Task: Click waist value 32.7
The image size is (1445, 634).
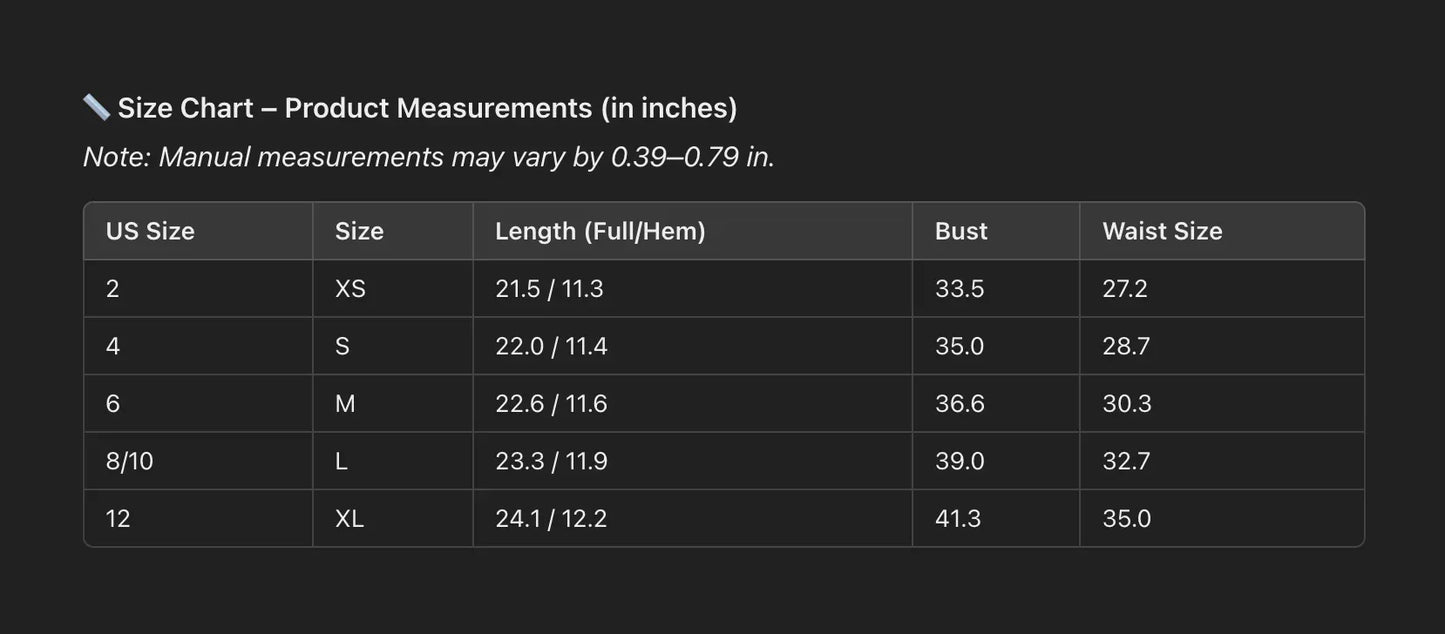Action: point(1126,461)
